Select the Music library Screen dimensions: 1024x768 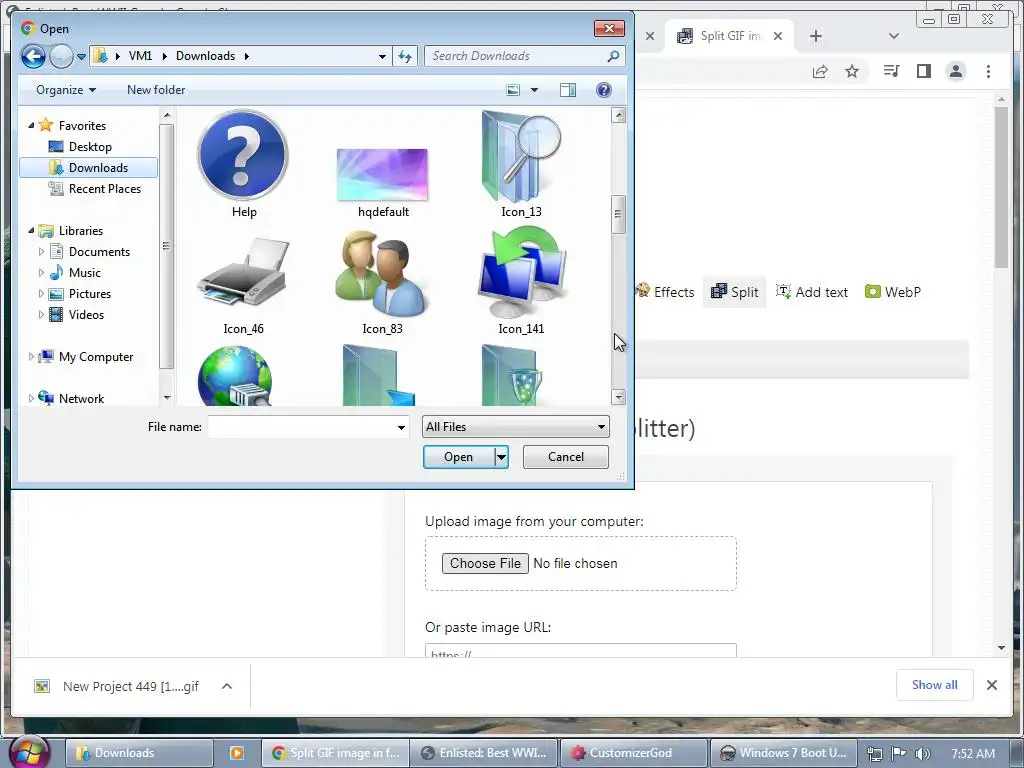[84, 273]
